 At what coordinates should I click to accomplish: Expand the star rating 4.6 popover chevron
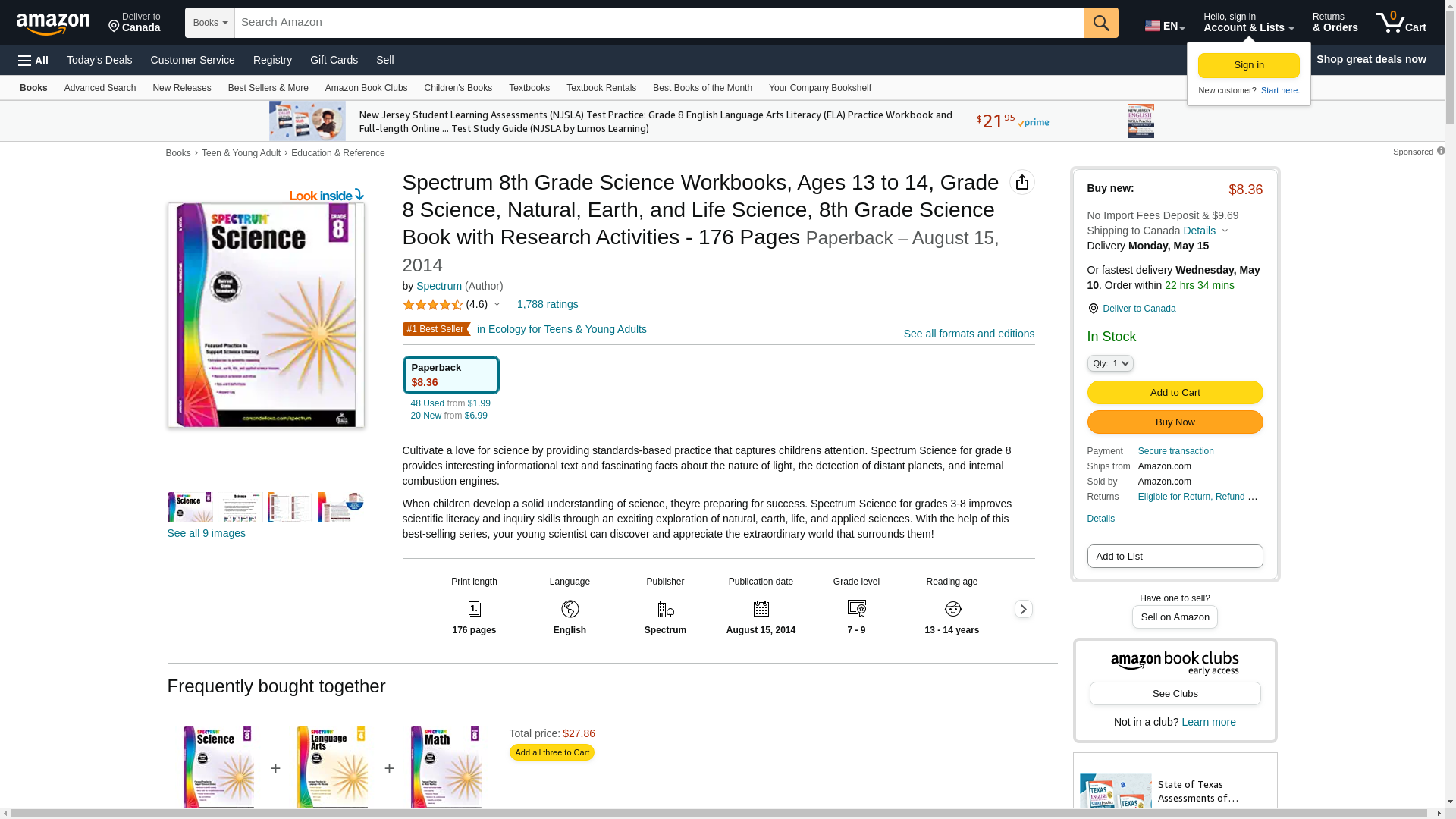(x=497, y=305)
